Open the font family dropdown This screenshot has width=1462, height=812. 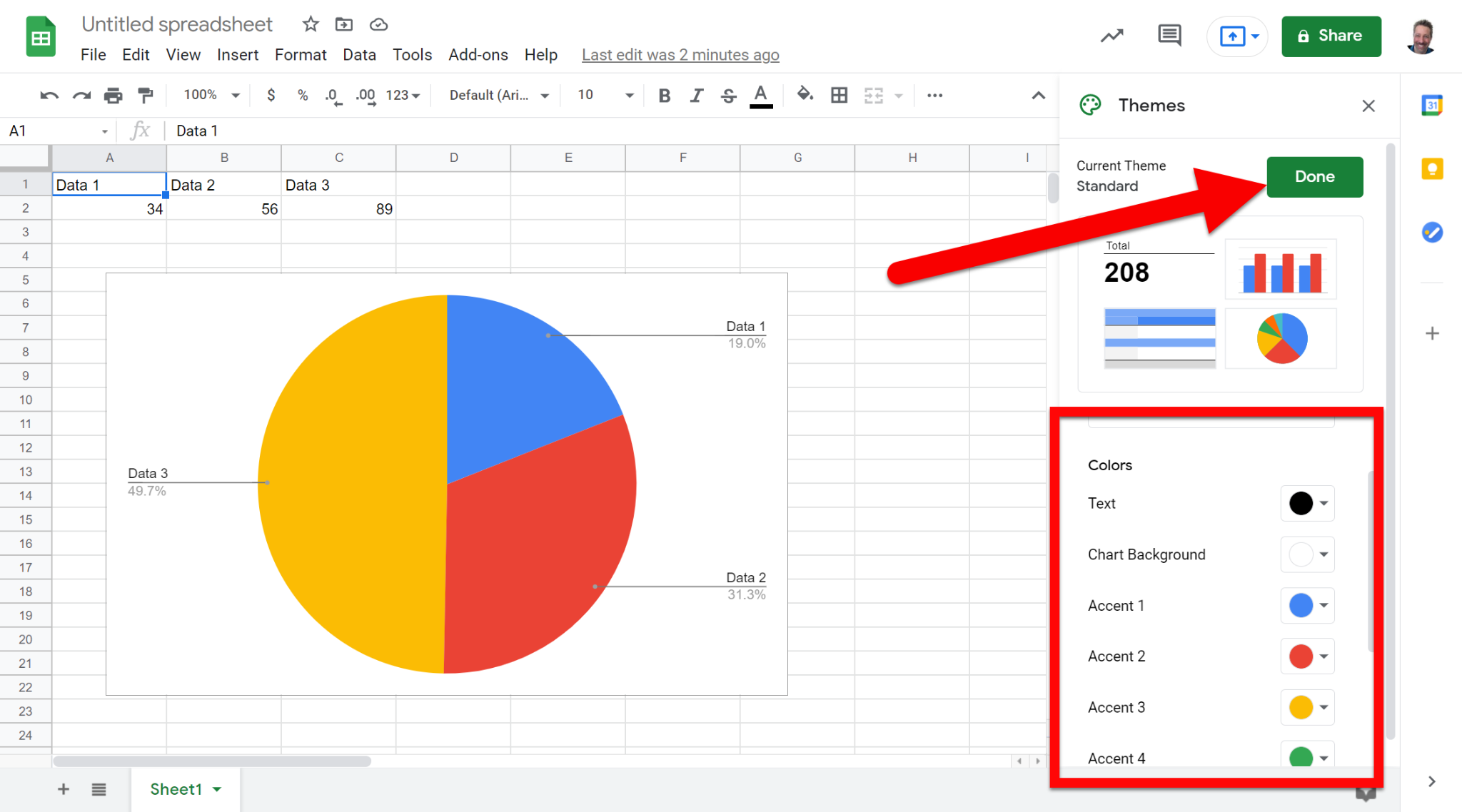pos(499,95)
